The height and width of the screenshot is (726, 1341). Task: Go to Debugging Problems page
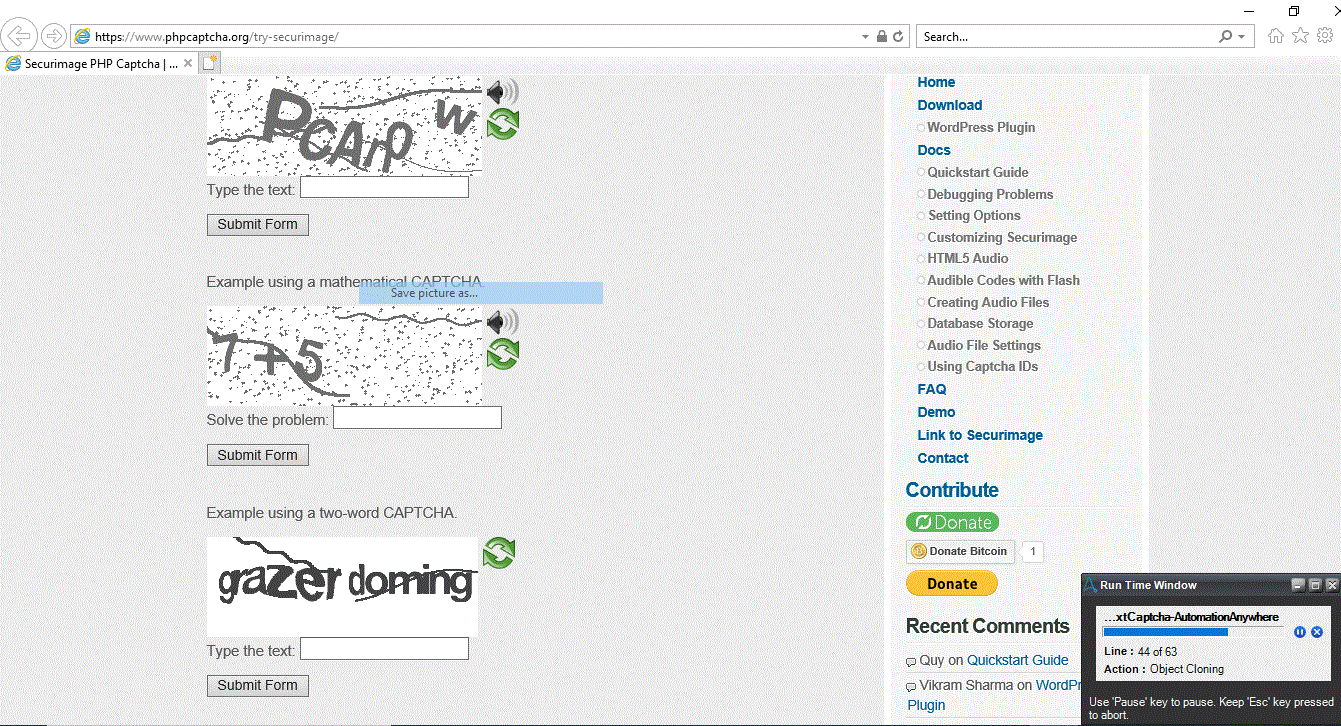pos(990,194)
